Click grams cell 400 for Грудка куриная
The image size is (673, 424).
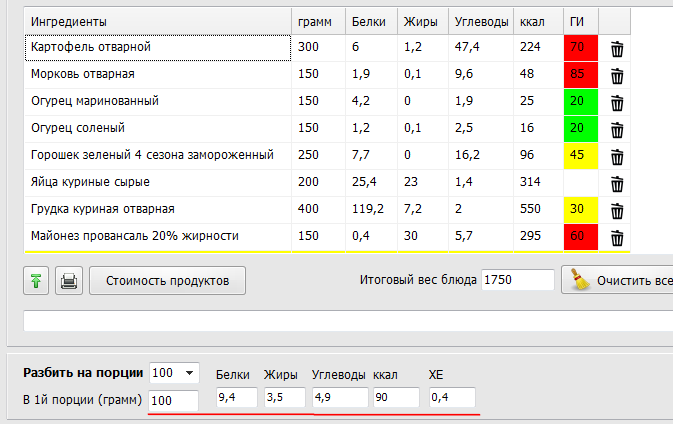pyautogui.click(x=318, y=210)
